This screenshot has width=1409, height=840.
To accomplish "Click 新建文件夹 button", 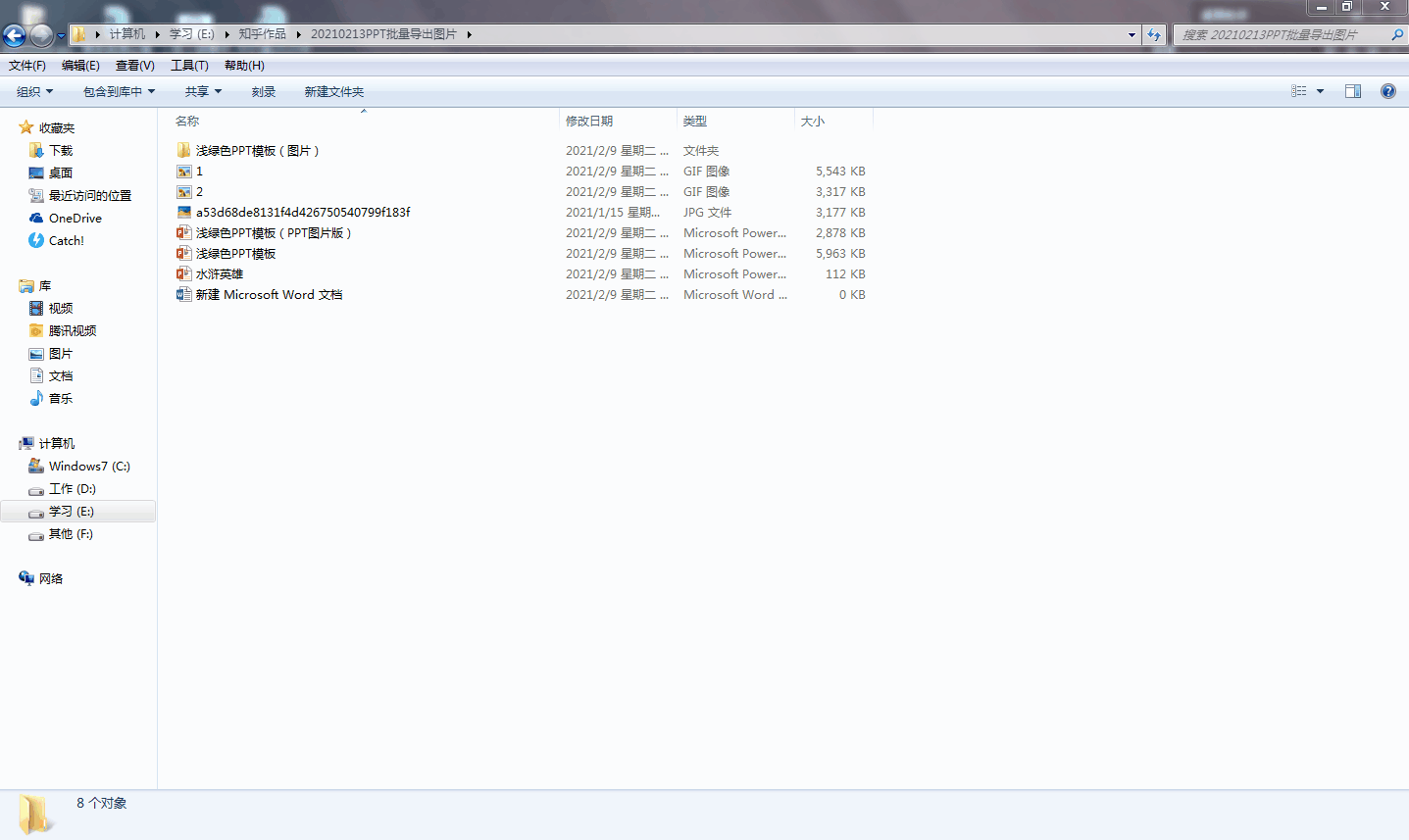I will 333,92.
